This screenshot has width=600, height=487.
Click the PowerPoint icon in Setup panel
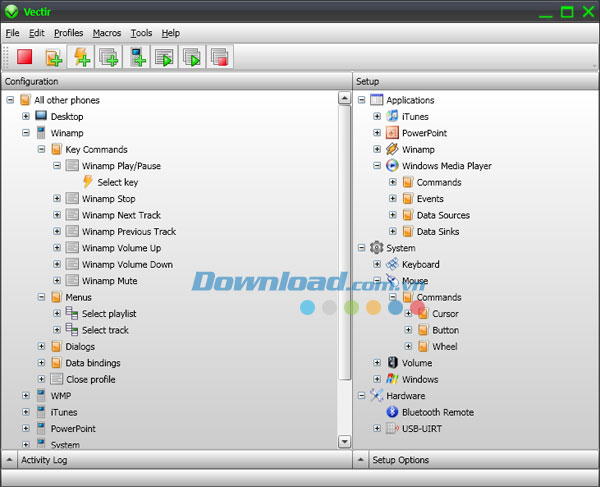392,133
